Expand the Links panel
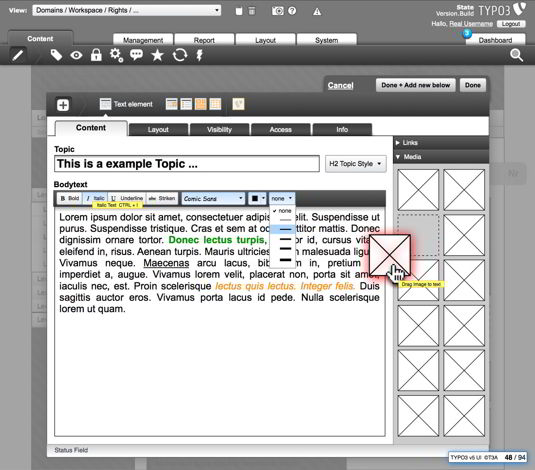 441,143
